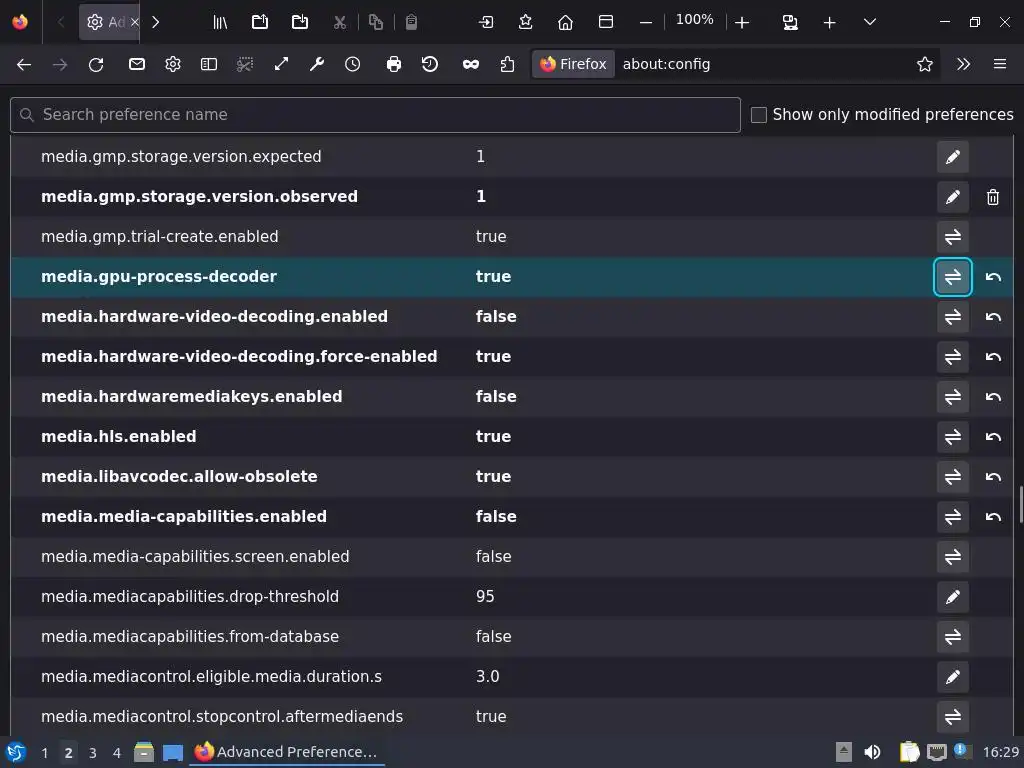Go back using the back arrow
The image size is (1024, 768).
pos(24,64)
